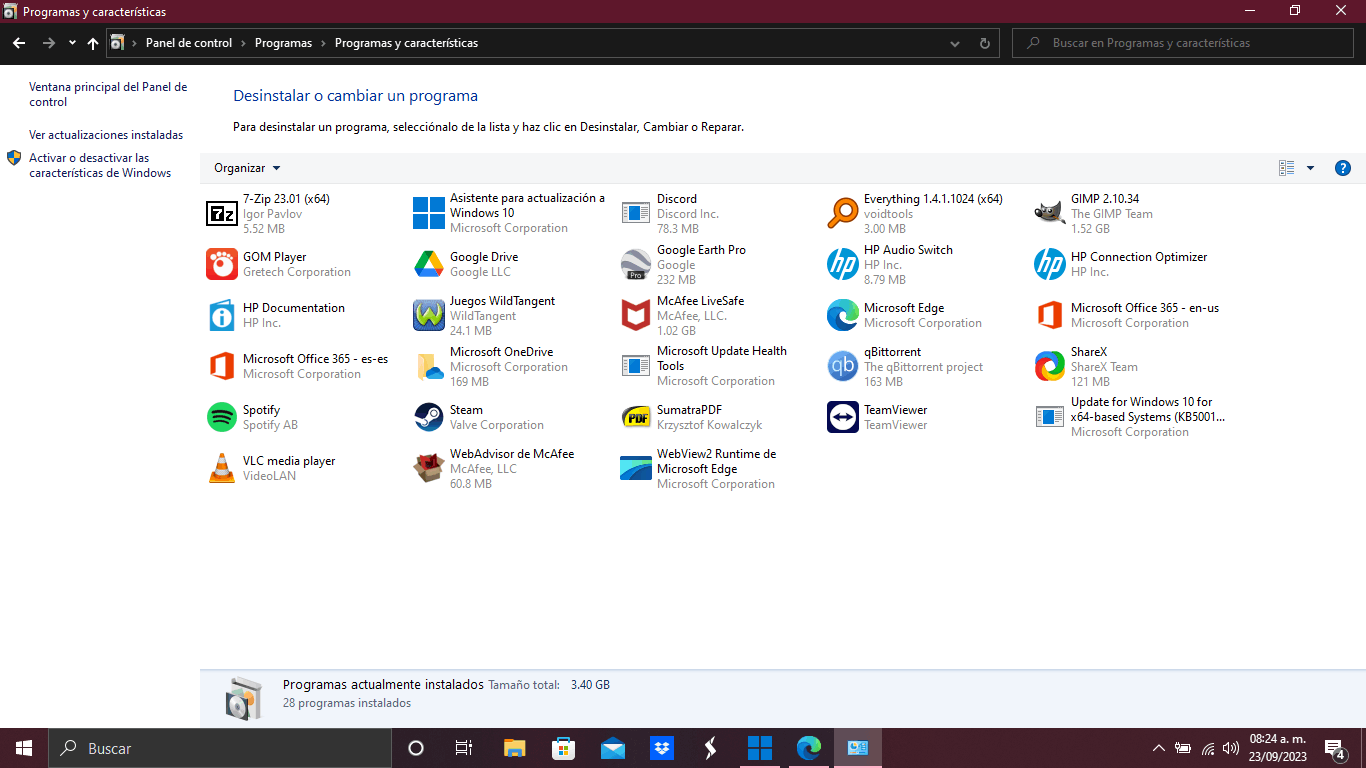Go up one folder level
This screenshot has width=1366, height=768.
pyautogui.click(x=93, y=43)
